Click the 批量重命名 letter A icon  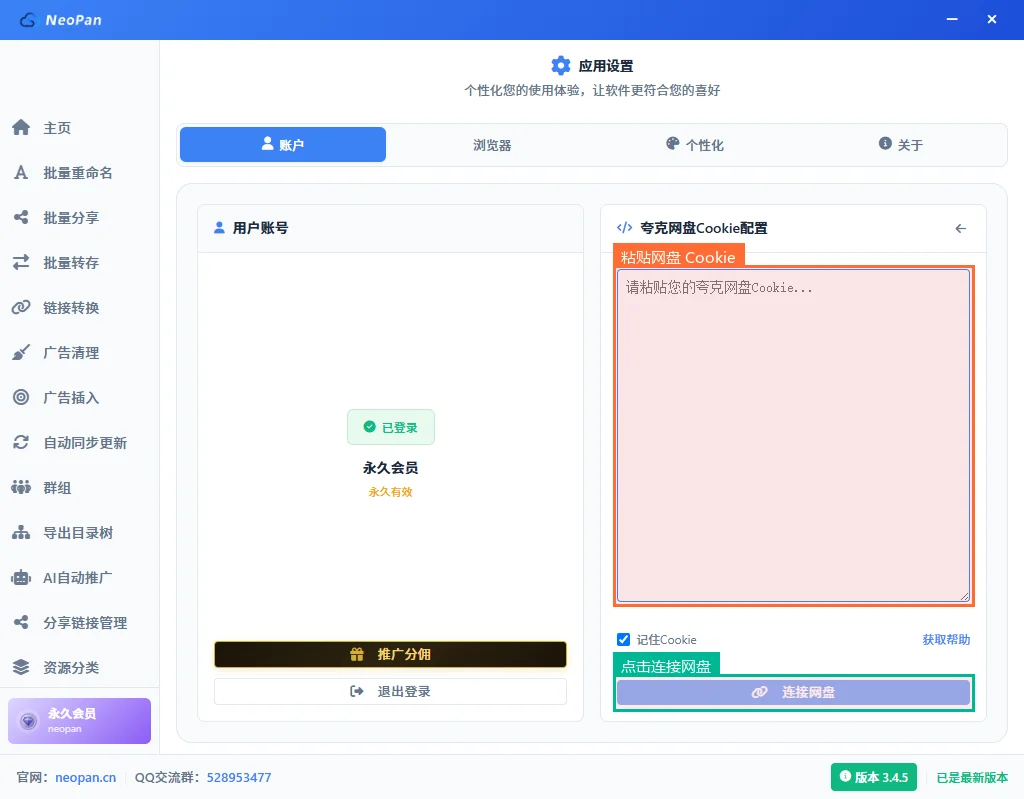click(x=21, y=172)
